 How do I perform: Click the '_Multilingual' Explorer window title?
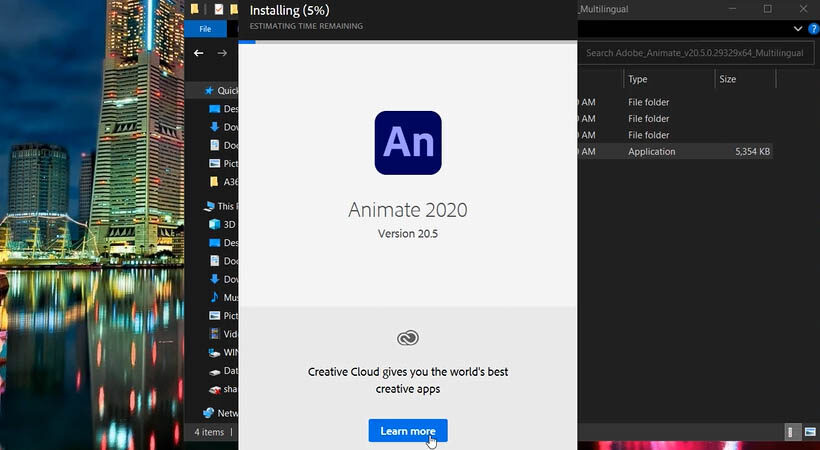pos(604,9)
